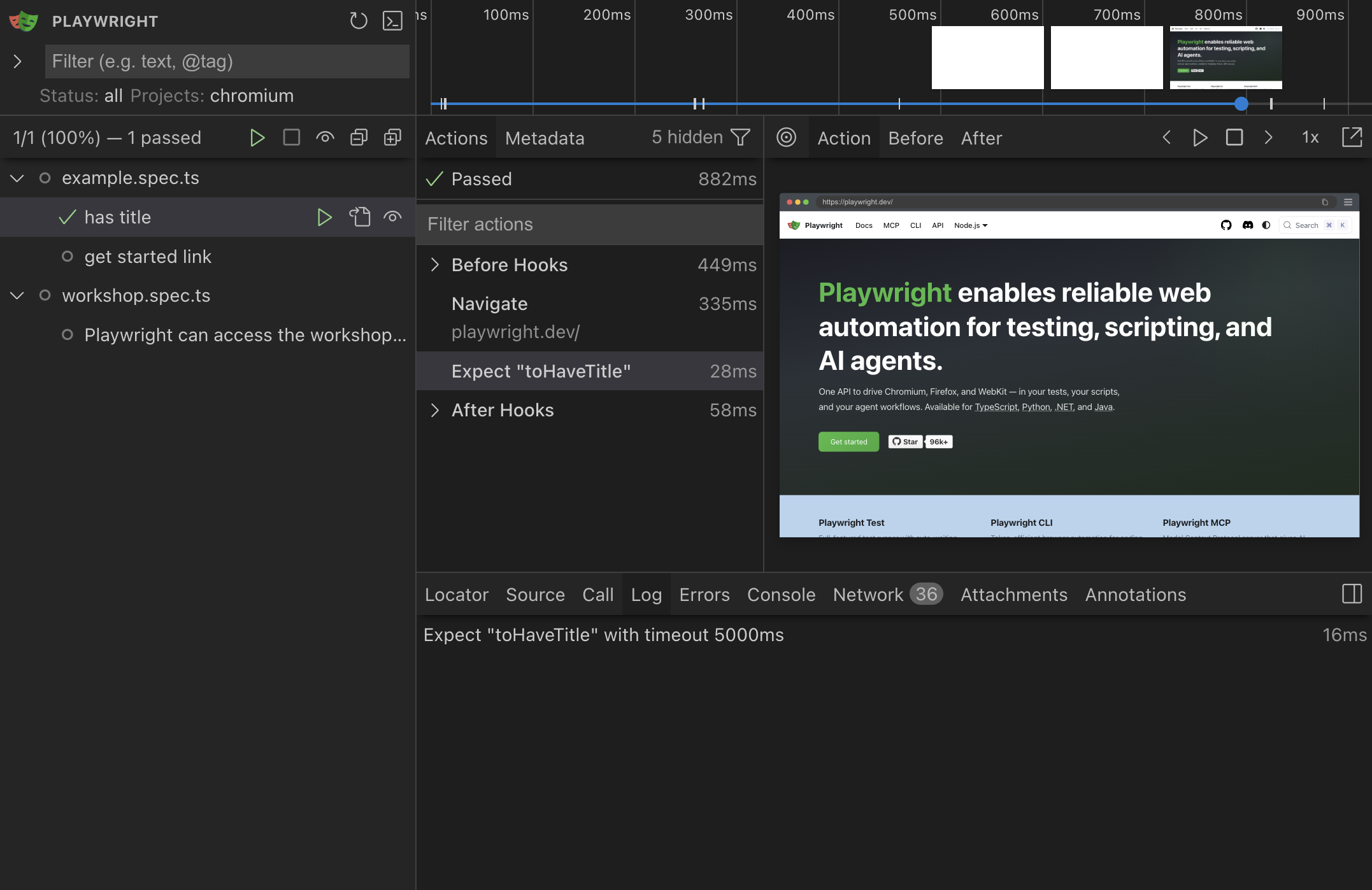
Task: Copy the snapshot URL
Action: click(x=1325, y=202)
